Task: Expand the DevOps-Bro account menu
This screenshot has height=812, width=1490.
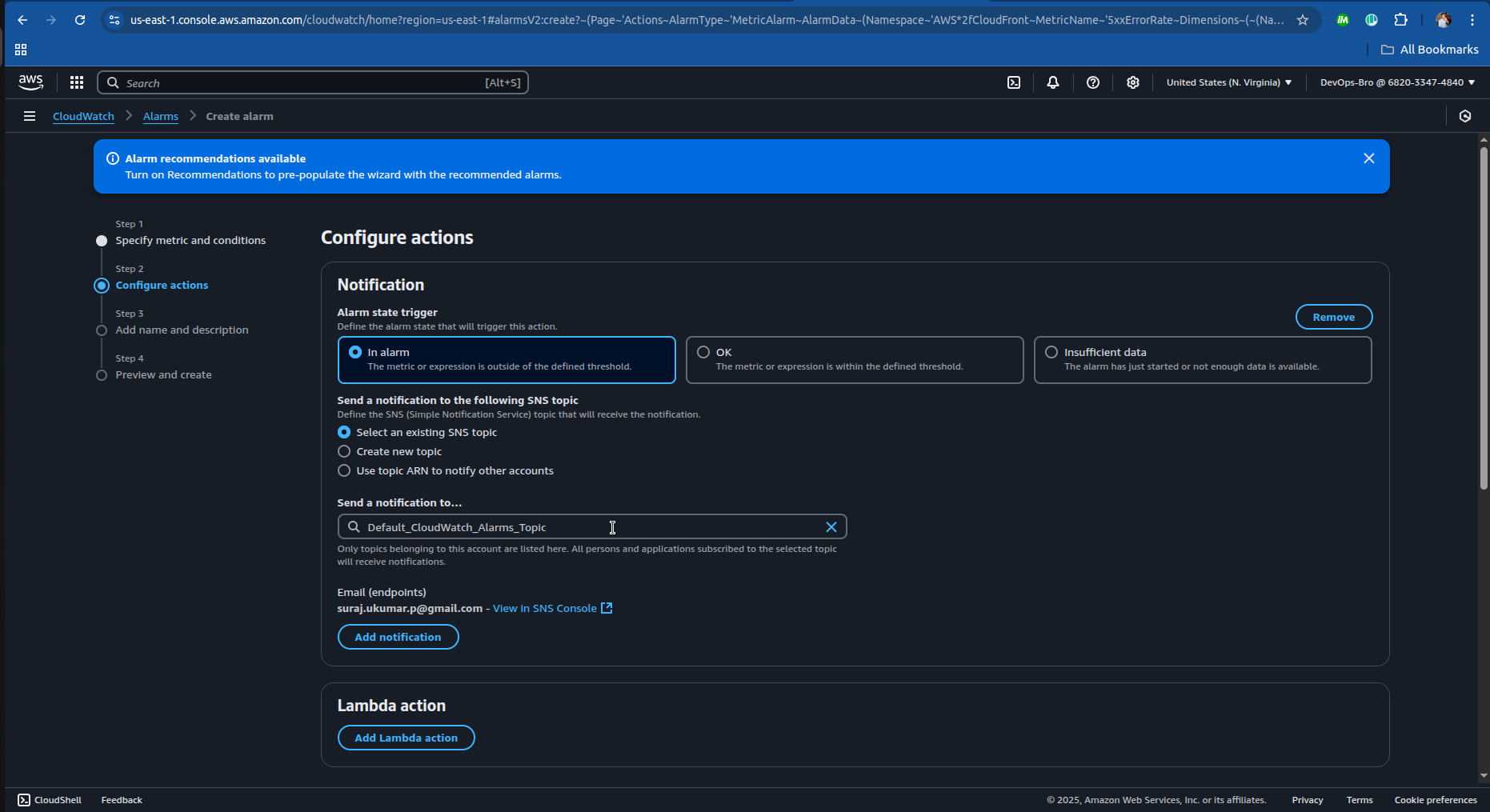Action: [1397, 82]
